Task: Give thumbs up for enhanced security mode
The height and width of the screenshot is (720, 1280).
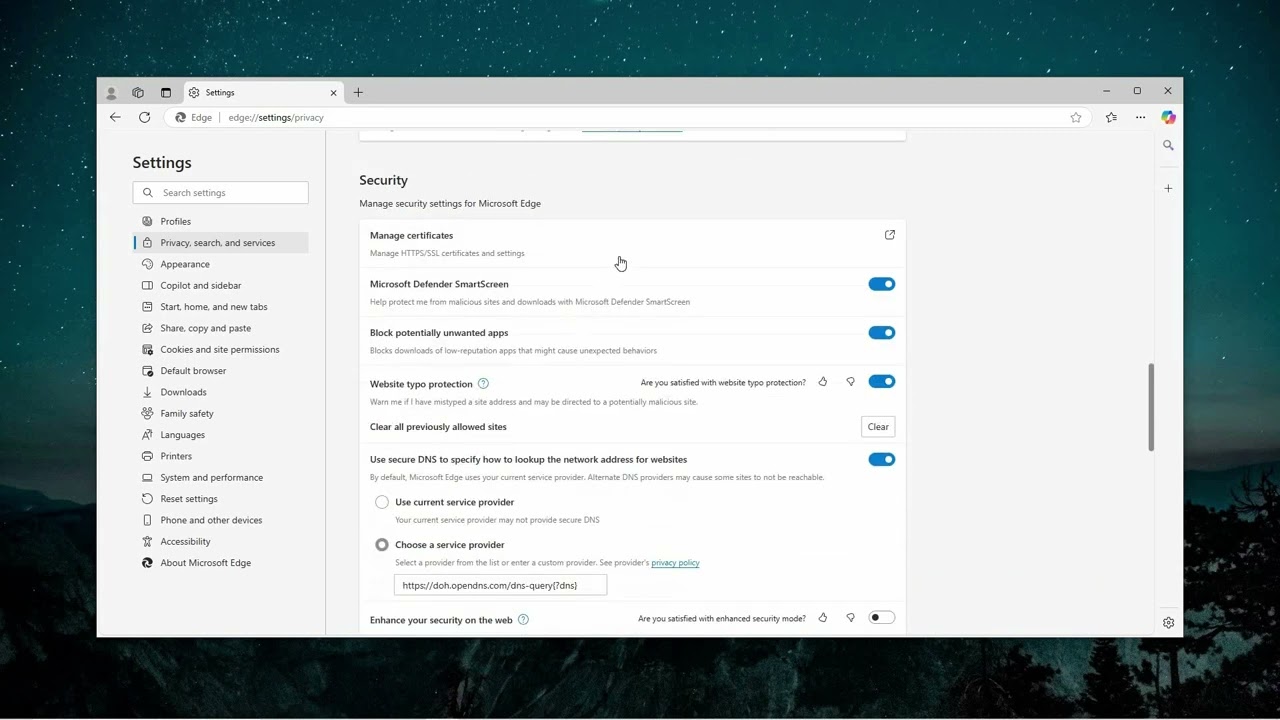Action: point(823,618)
